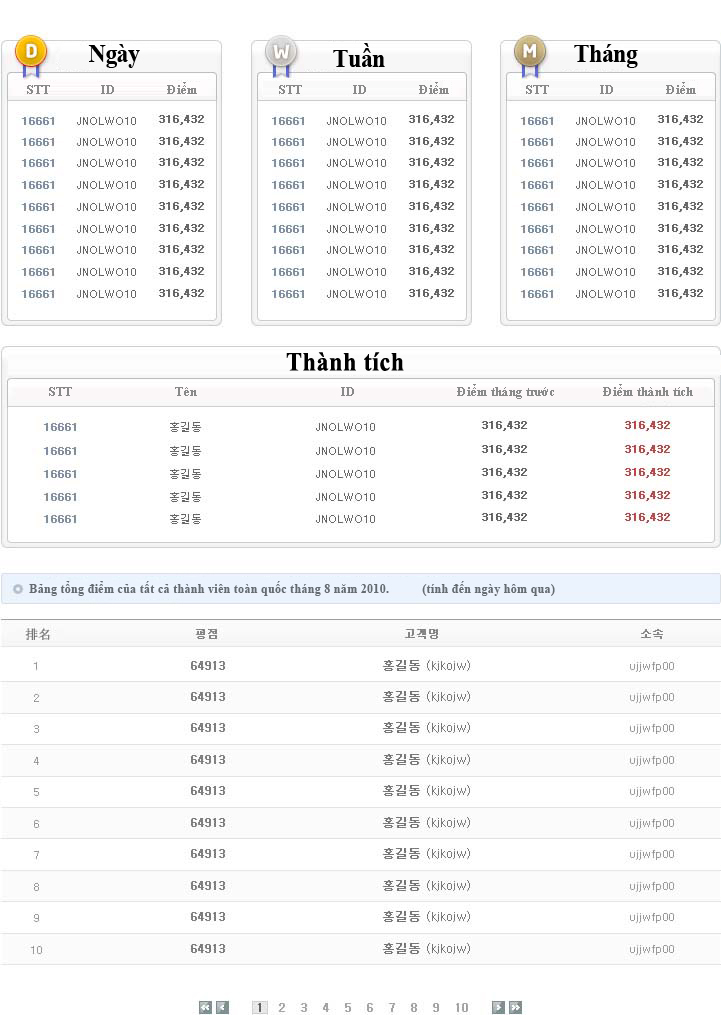Click the Điểm tháng trước column header
721x1015 pixels.
click(505, 392)
